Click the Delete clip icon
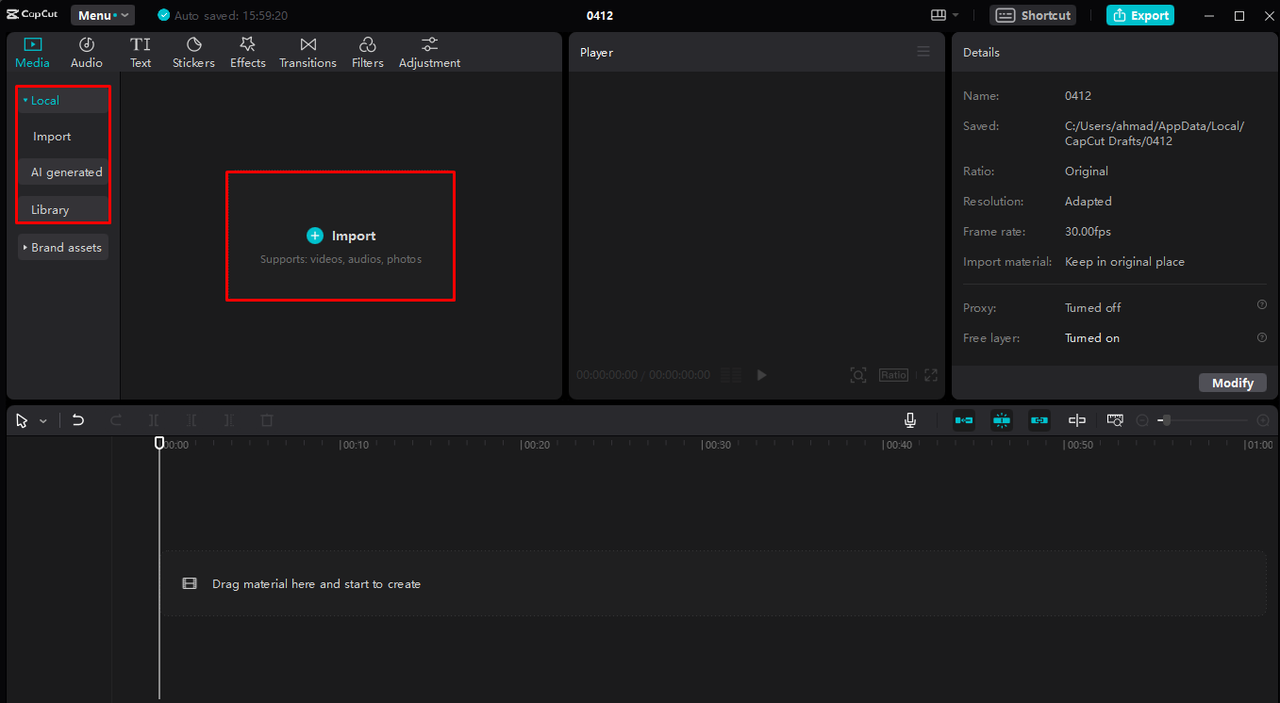The width and height of the screenshot is (1280, 703). pos(267,421)
